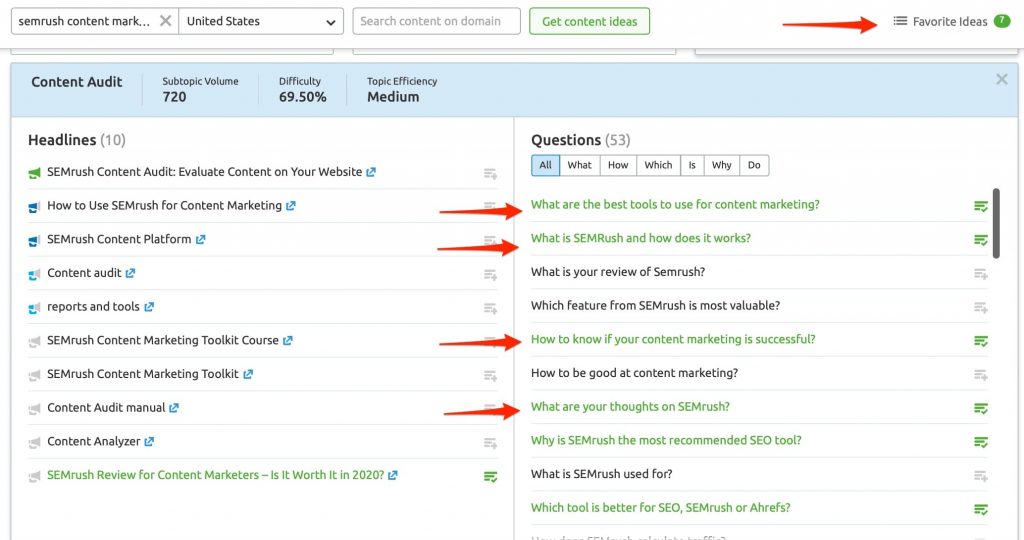Screen dimensions: 1024x540
Task: Open external link for SEMrush Content Audit: Evaluate Content
Action: pyautogui.click(x=371, y=172)
